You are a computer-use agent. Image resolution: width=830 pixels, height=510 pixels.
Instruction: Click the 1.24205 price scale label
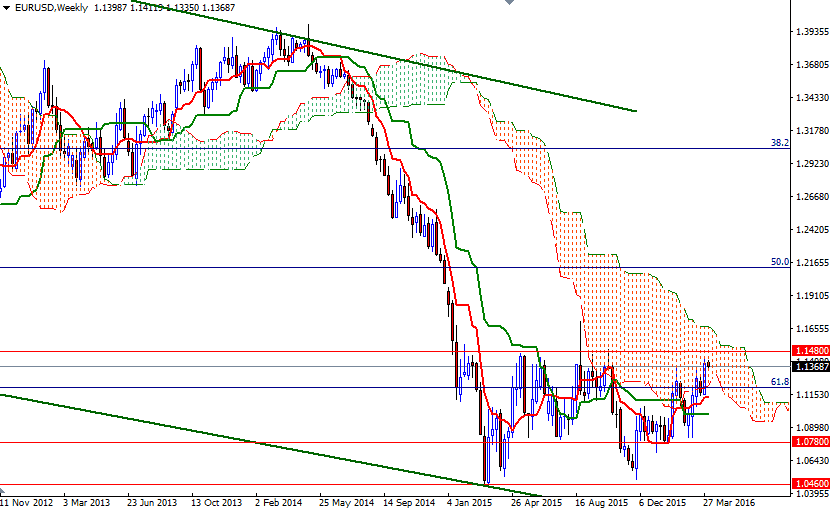pos(812,230)
